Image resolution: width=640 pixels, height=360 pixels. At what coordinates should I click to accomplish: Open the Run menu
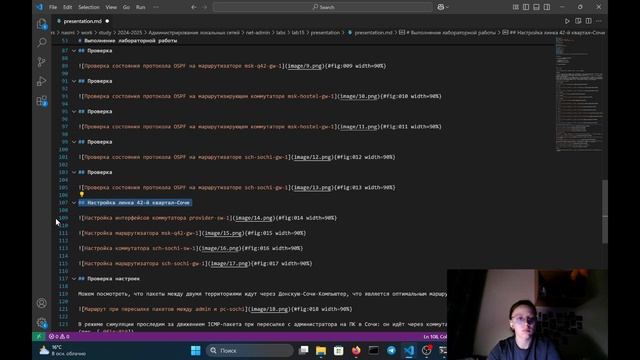(x=140, y=7)
